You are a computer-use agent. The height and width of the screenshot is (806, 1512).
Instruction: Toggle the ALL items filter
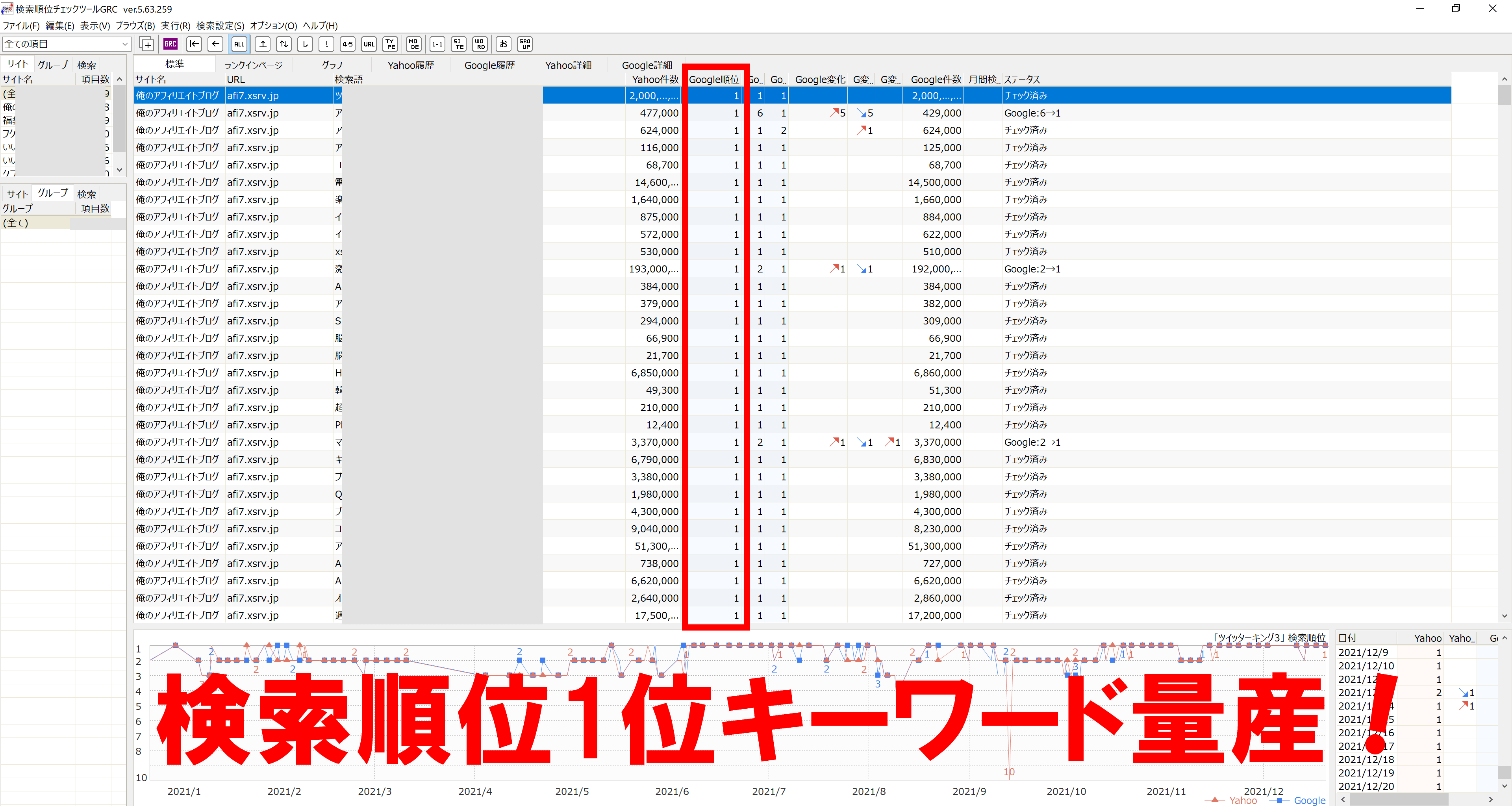point(239,44)
